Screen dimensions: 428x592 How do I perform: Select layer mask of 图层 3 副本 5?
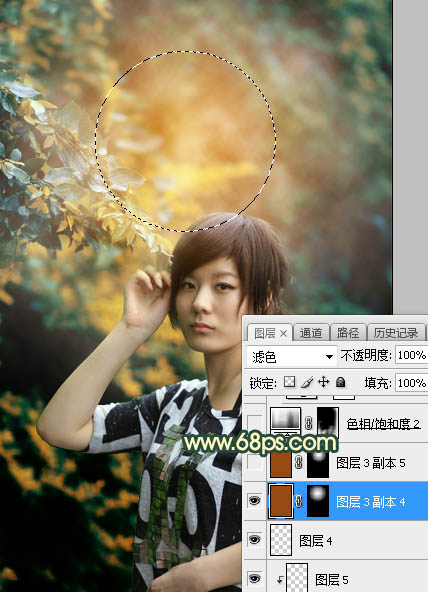pyautogui.click(x=318, y=464)
